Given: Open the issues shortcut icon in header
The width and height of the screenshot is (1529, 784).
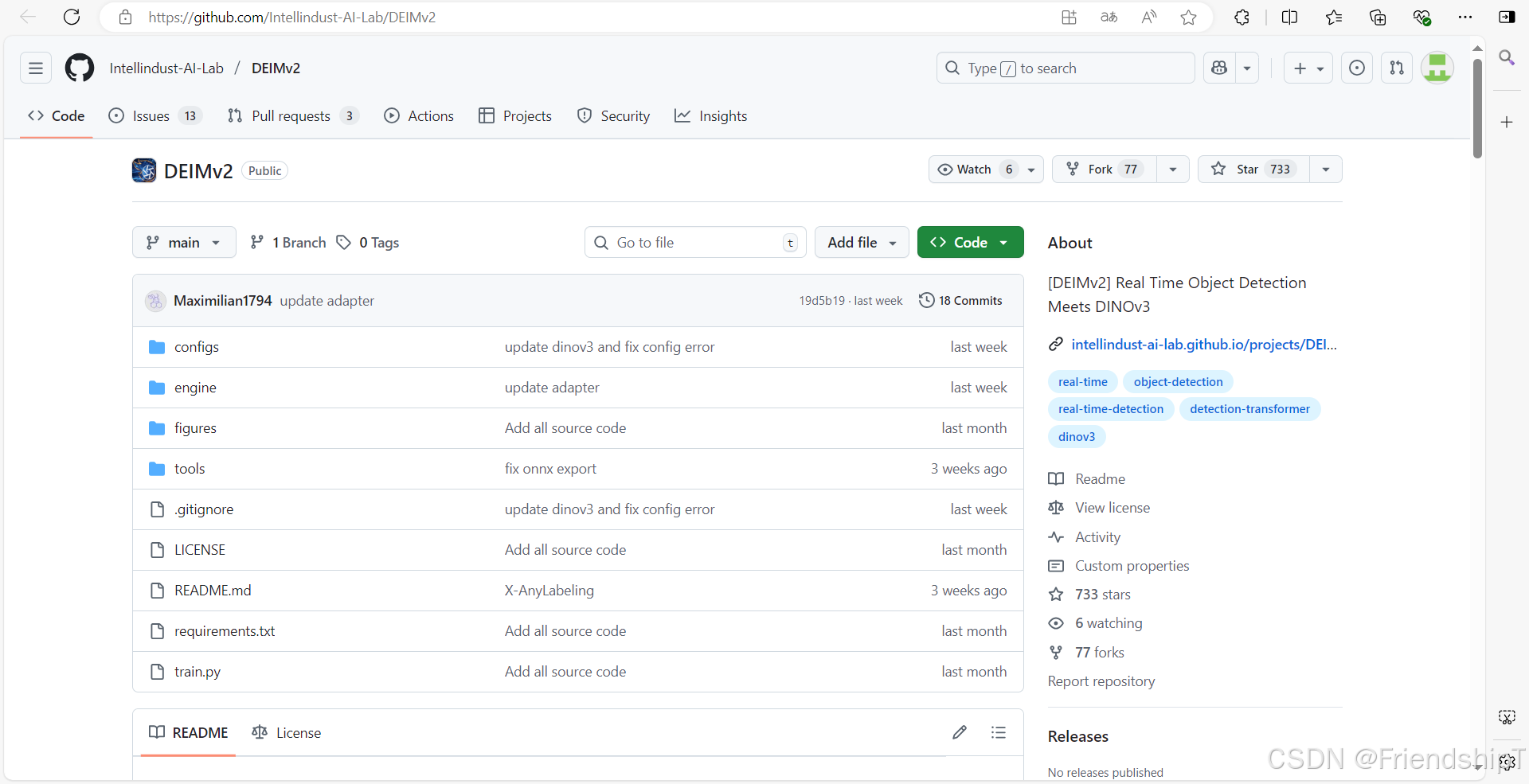Looking at the screenshot, I should (x=1357, y=68).
